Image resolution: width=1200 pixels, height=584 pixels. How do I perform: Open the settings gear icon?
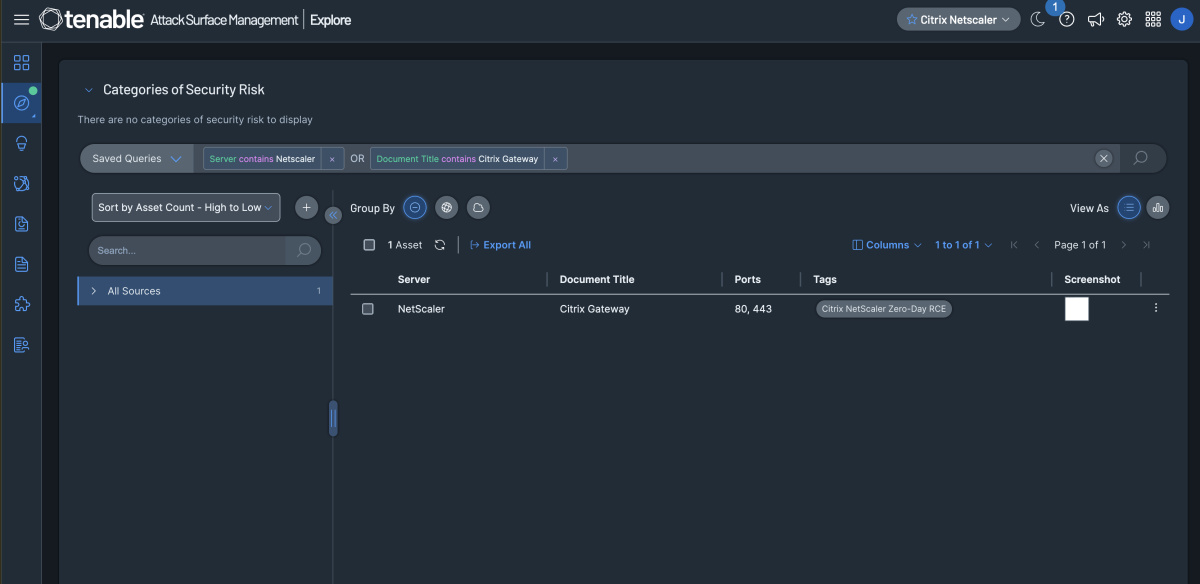[x=1124, y=19]
